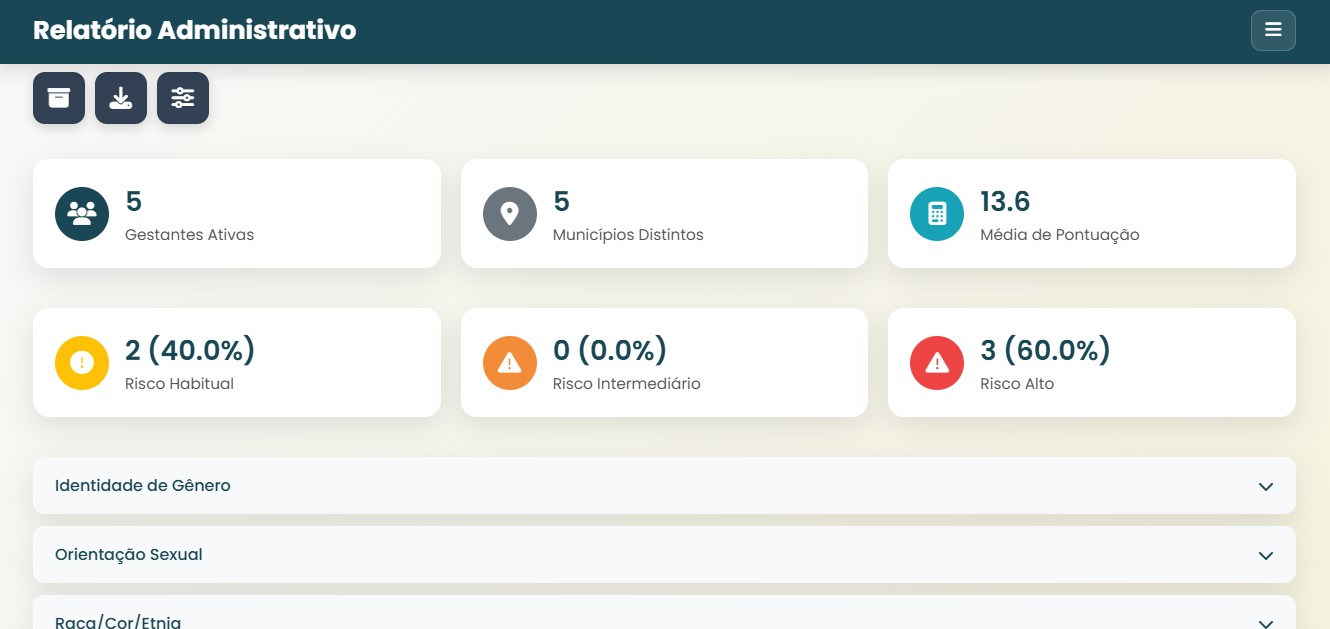1330x629 pixels.
Task: Click the red Risco Alto warning icon
Action: point(937,362)
